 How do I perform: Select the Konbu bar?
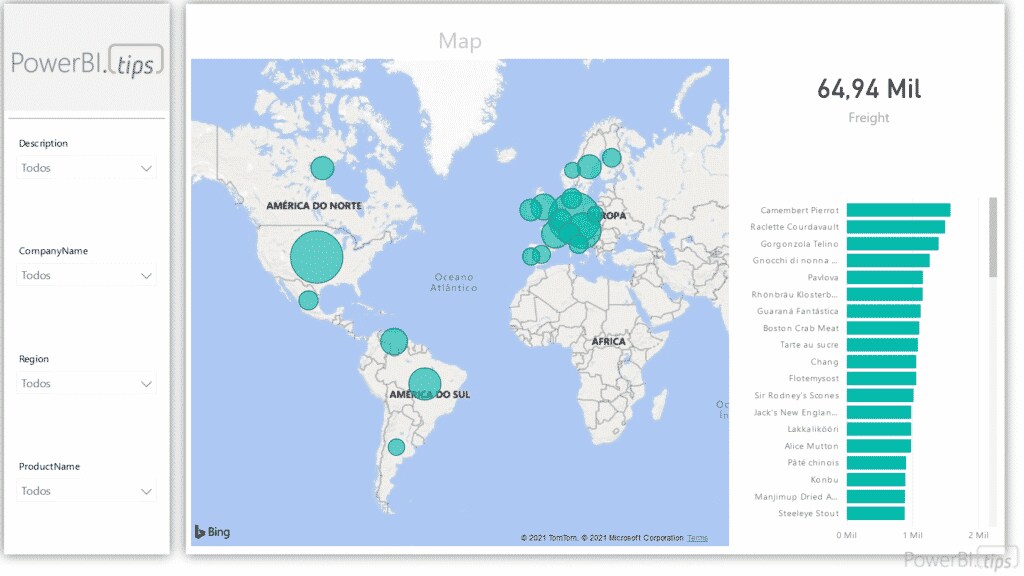[x=876, y=479]
